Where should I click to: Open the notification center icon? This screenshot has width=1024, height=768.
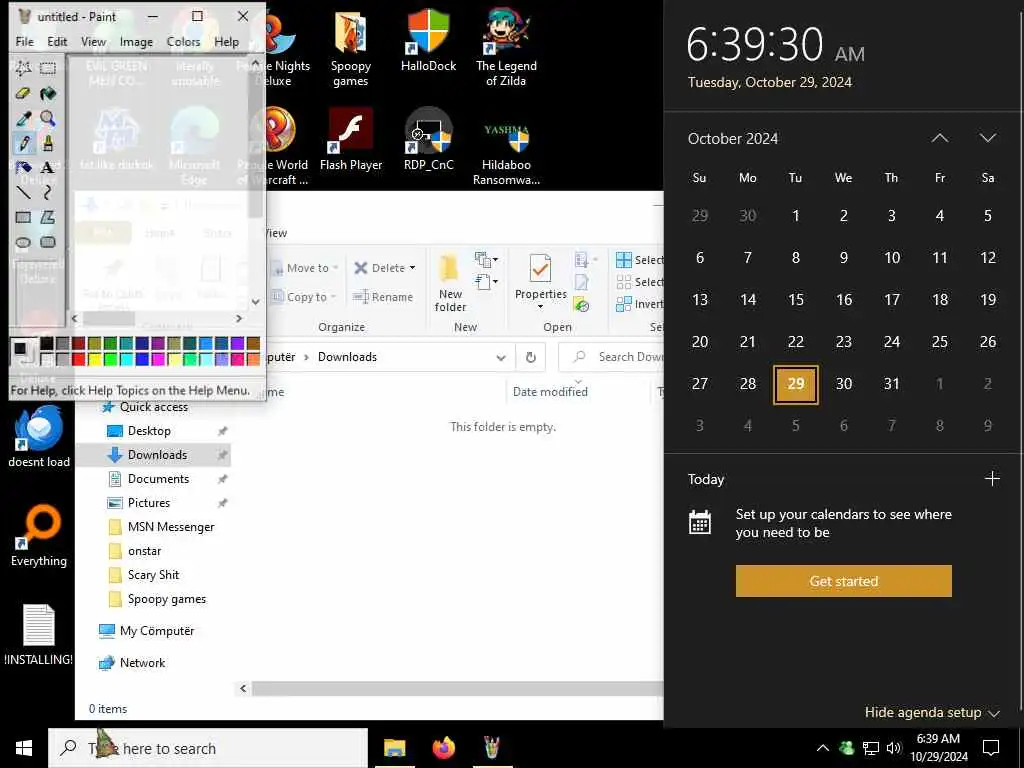(991, 748)
